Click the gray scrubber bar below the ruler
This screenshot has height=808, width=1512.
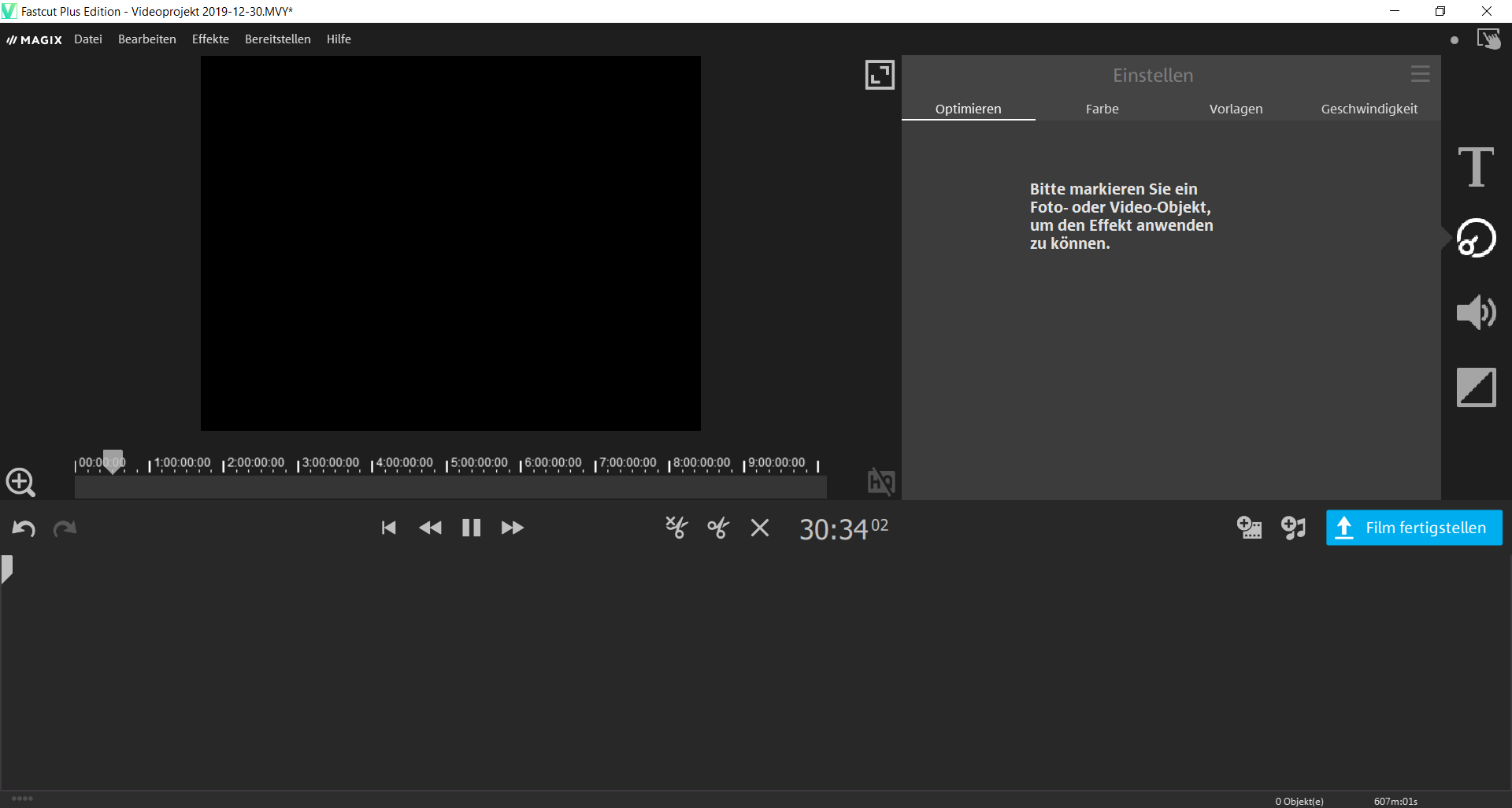point(450,487)
